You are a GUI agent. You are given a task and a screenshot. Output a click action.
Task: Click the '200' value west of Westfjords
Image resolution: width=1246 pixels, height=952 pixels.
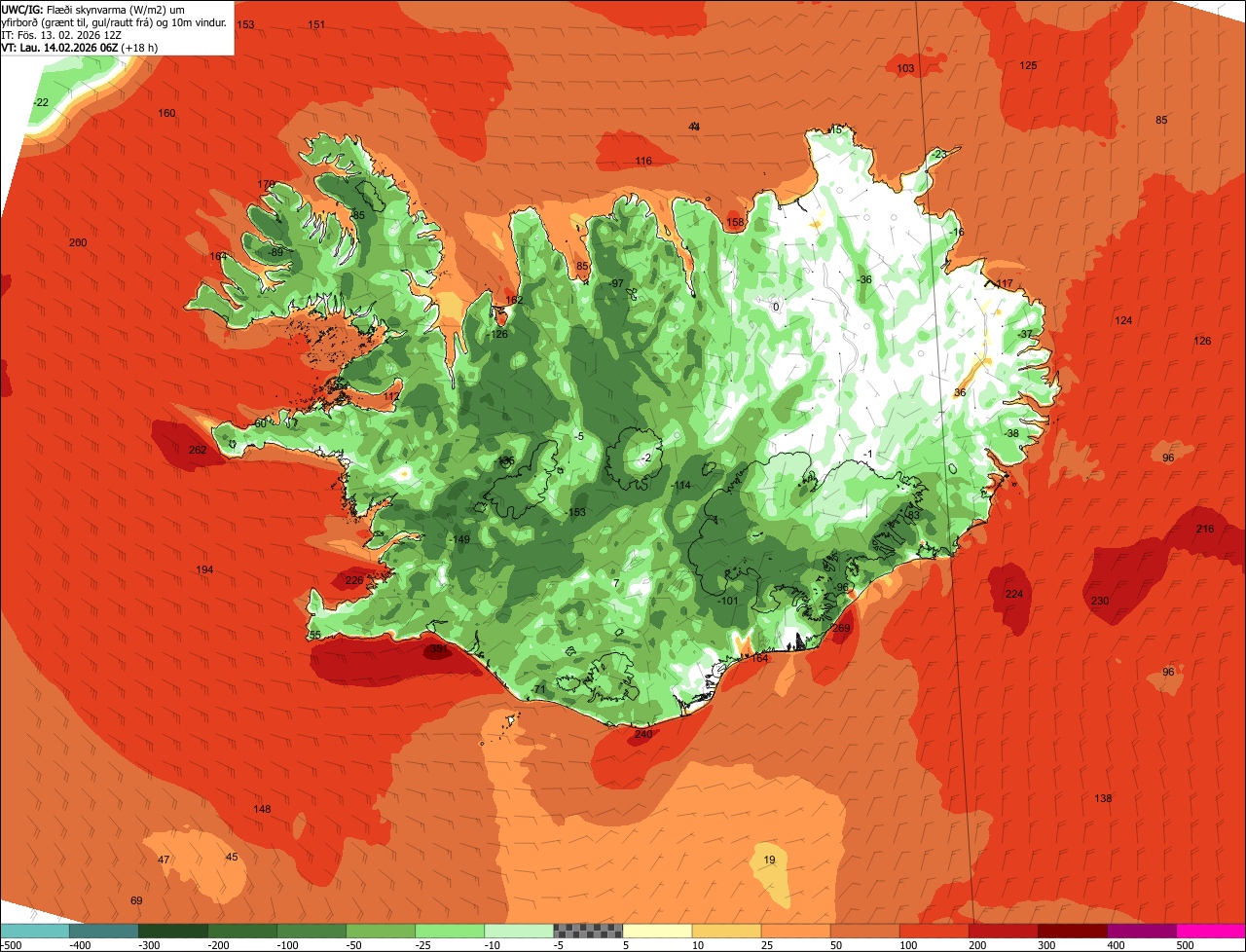(78, 242)
